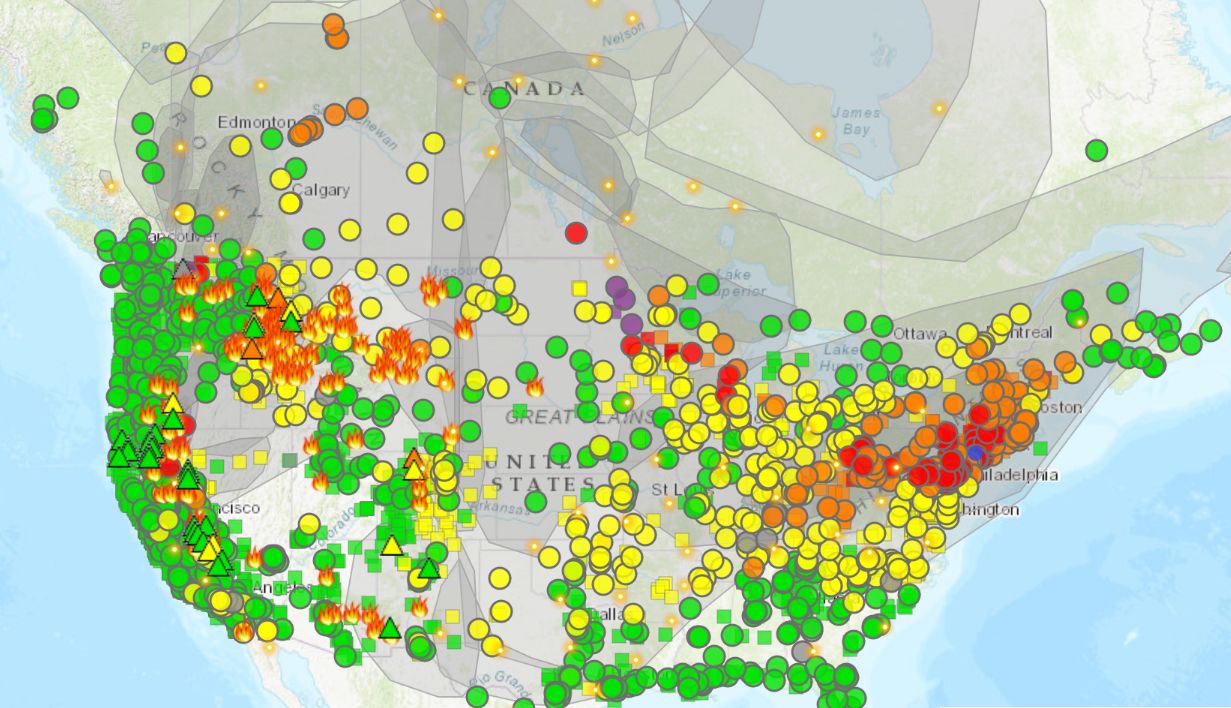Open the isolated green monitor in eastern Quebec
The image size is (1231, 708).
pos(1097,150)
